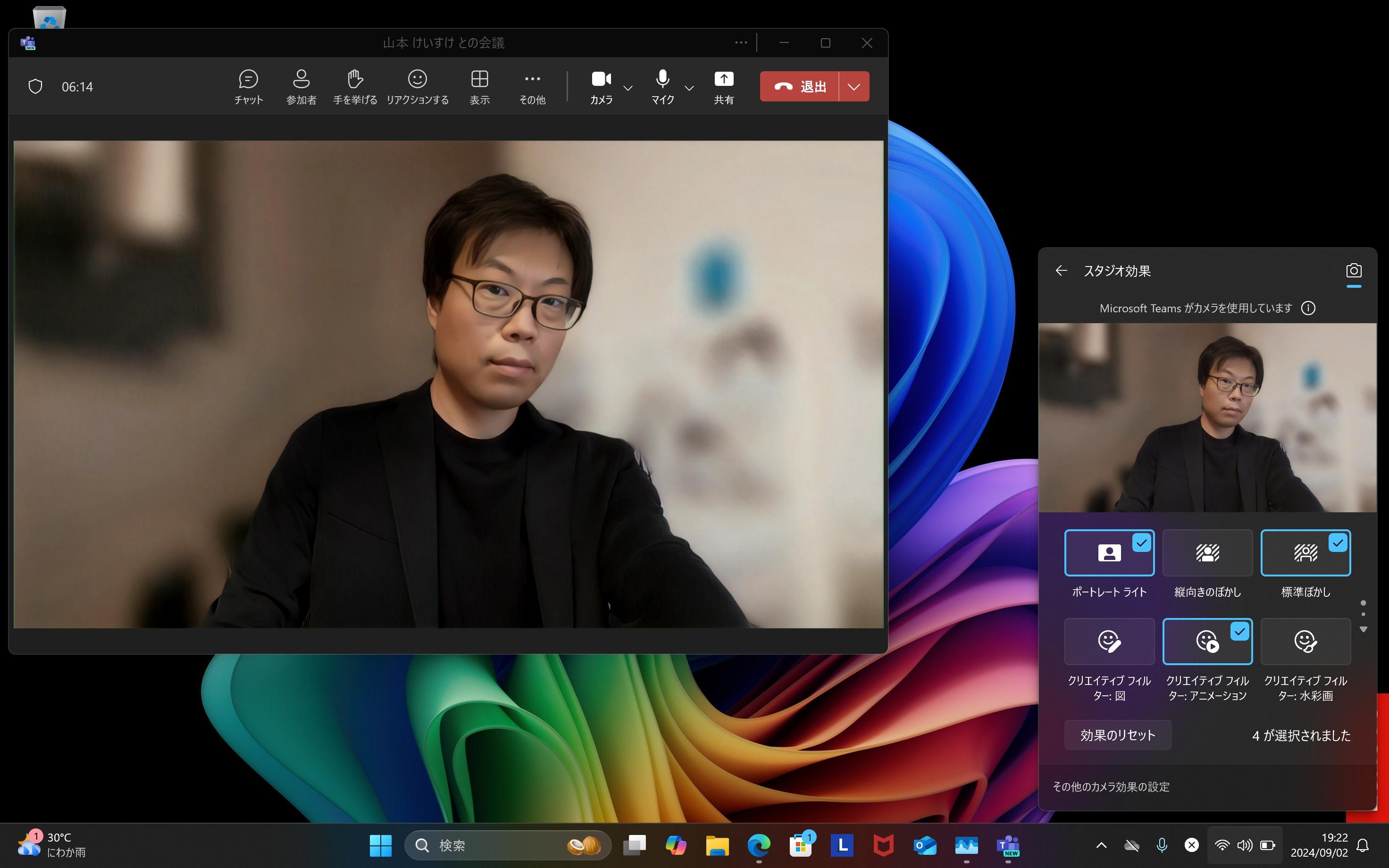1389x868 pixels.
Task: Expand the 退出 button's dropdown arrow
Action: pos(853,86)
